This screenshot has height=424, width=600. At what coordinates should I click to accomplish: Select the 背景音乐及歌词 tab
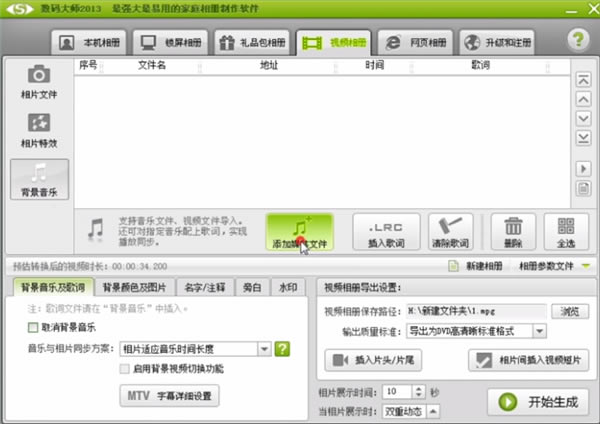[x=53, y=287]
